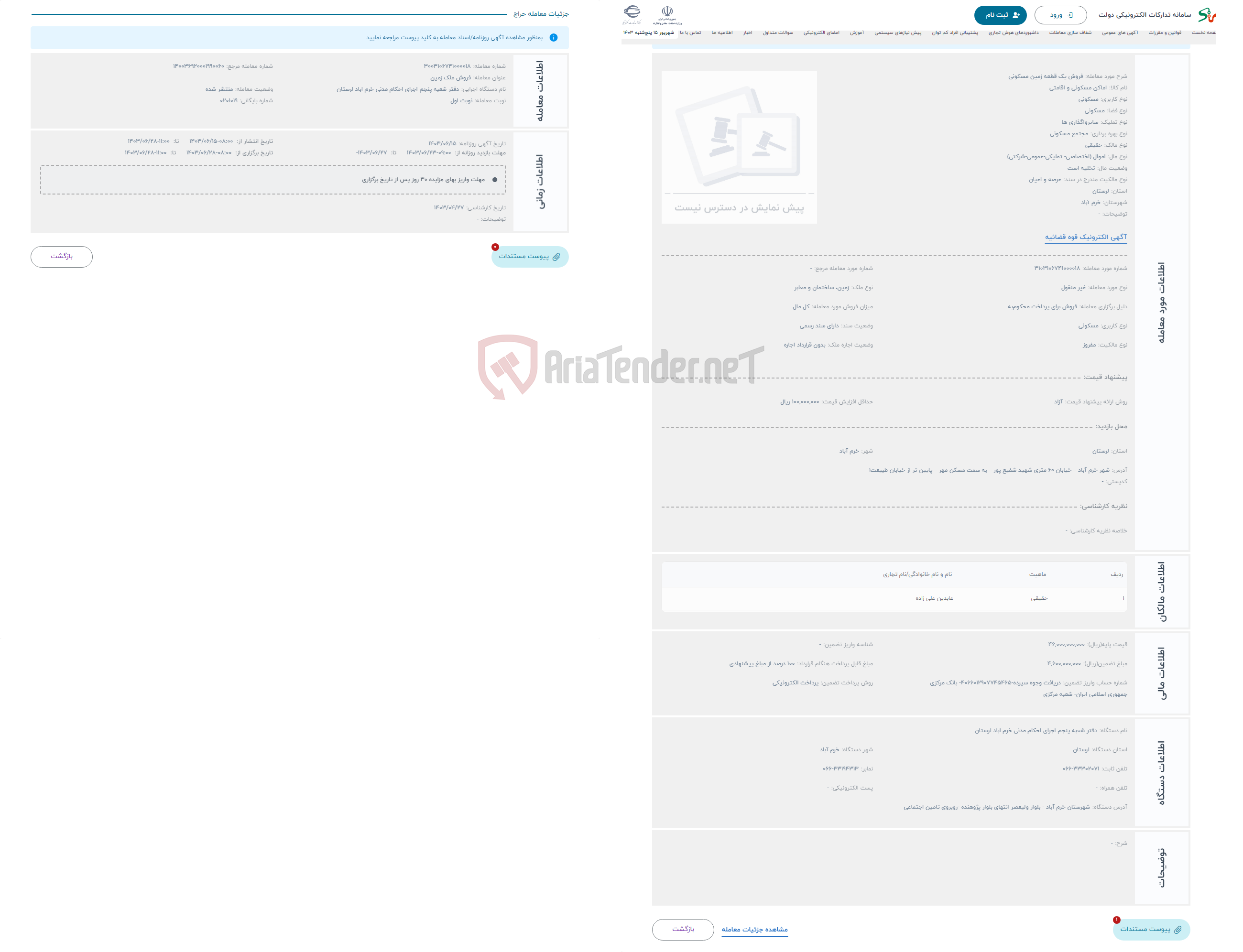
Task: Click the site logo icon top left
Action: 635,12
